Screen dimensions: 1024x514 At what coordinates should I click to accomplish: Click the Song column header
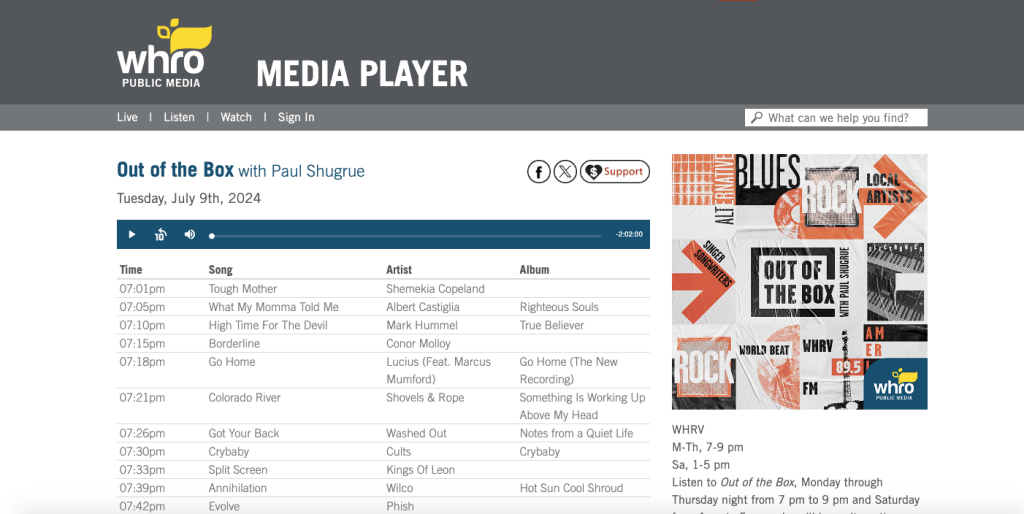point(221,270)
